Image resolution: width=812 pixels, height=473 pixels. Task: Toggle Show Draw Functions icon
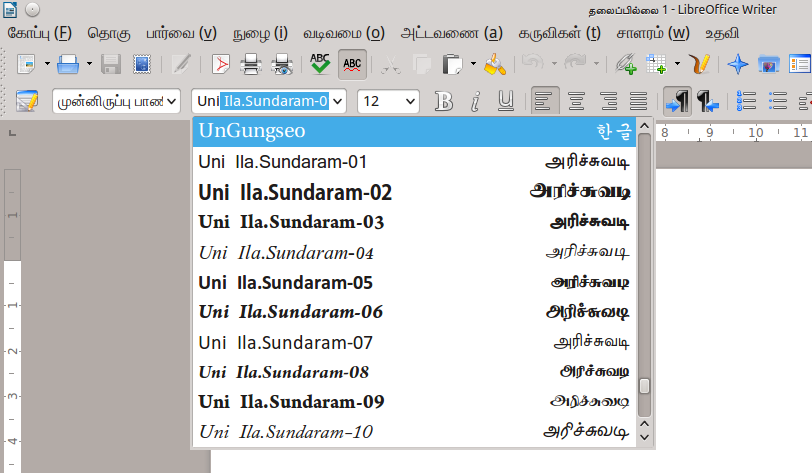[700, 64]
